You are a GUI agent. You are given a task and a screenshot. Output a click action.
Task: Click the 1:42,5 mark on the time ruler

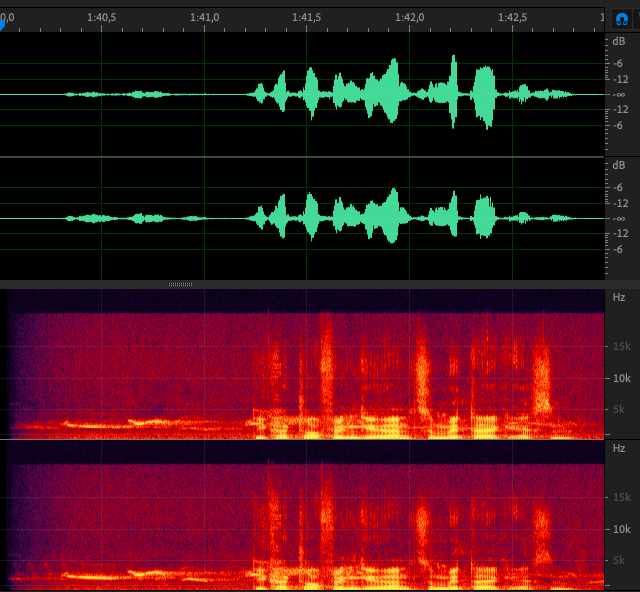(512, 17)
